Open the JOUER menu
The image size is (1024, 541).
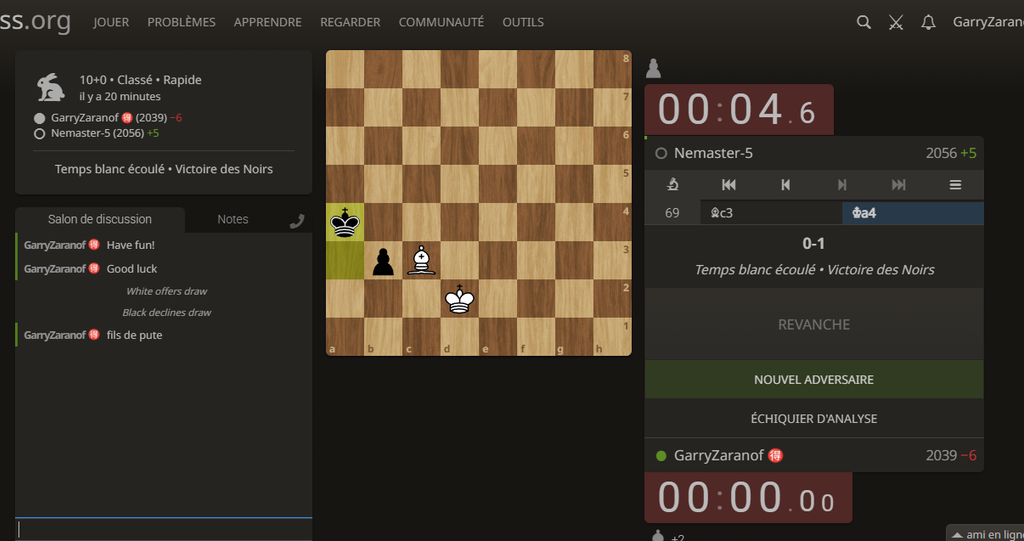(111, 22)
